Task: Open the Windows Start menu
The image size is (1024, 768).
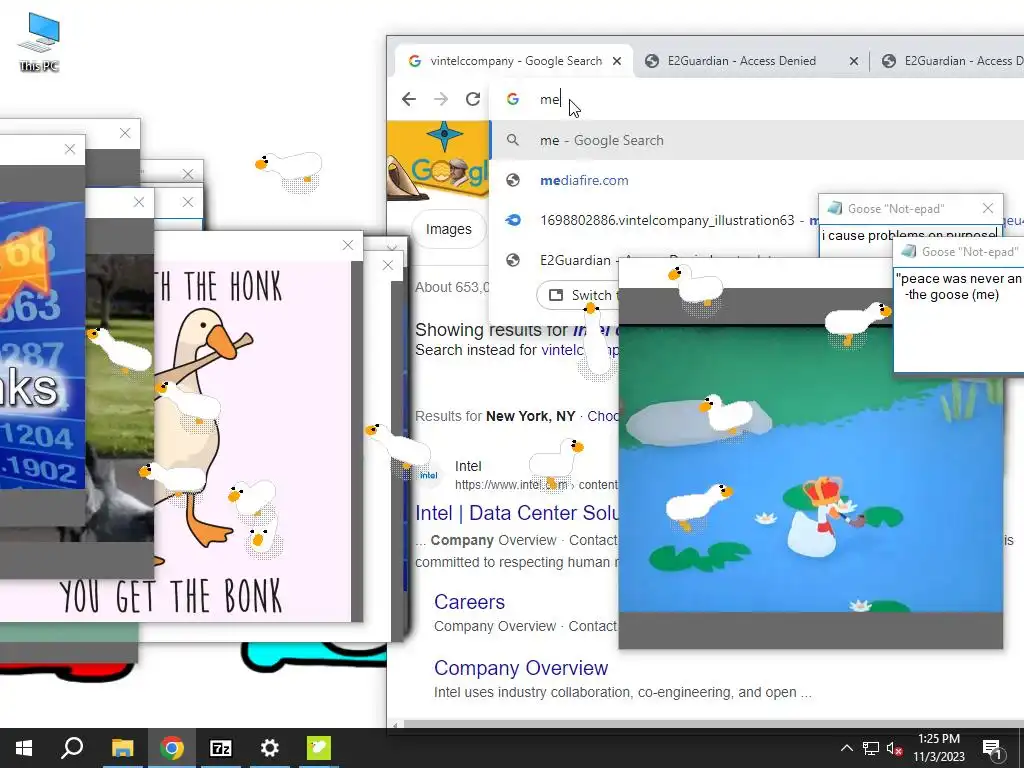Action: click(x=24, y=748)
